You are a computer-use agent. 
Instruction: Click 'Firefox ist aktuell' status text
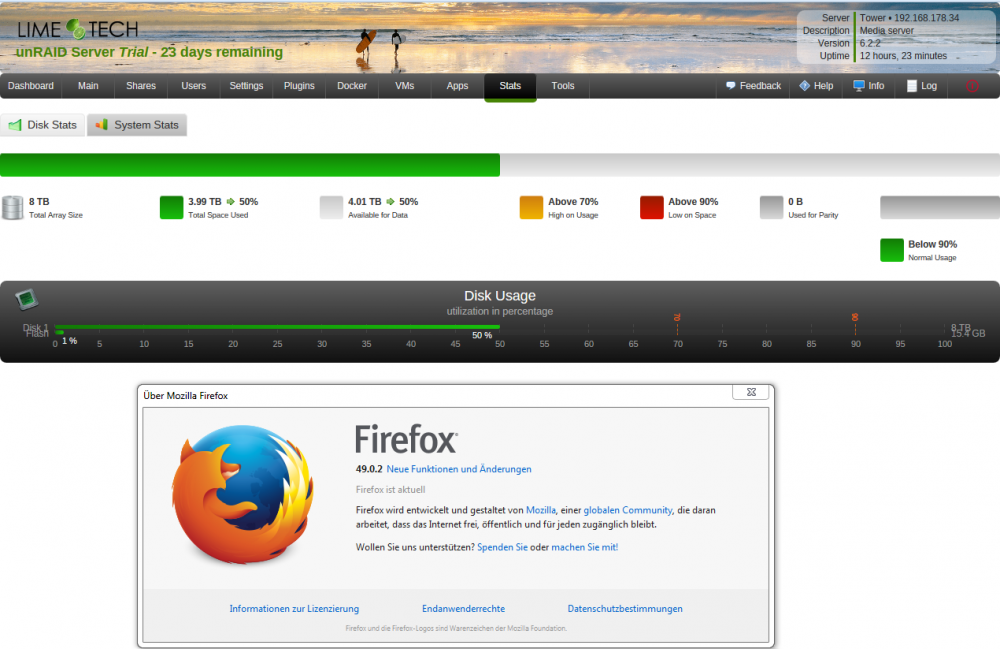[x=390, y=490]
